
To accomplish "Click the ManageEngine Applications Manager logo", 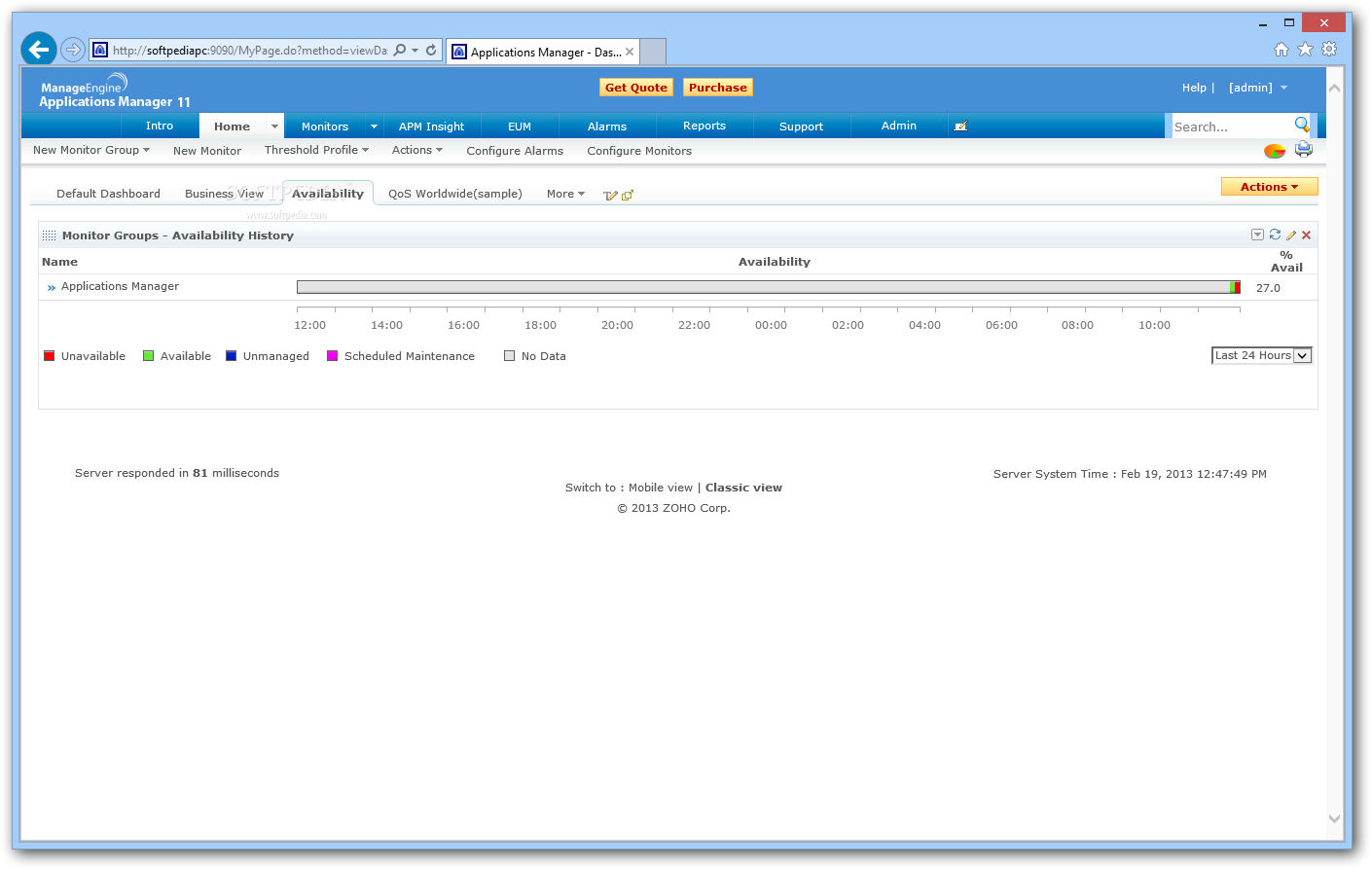I will click(x=114, y=91).
